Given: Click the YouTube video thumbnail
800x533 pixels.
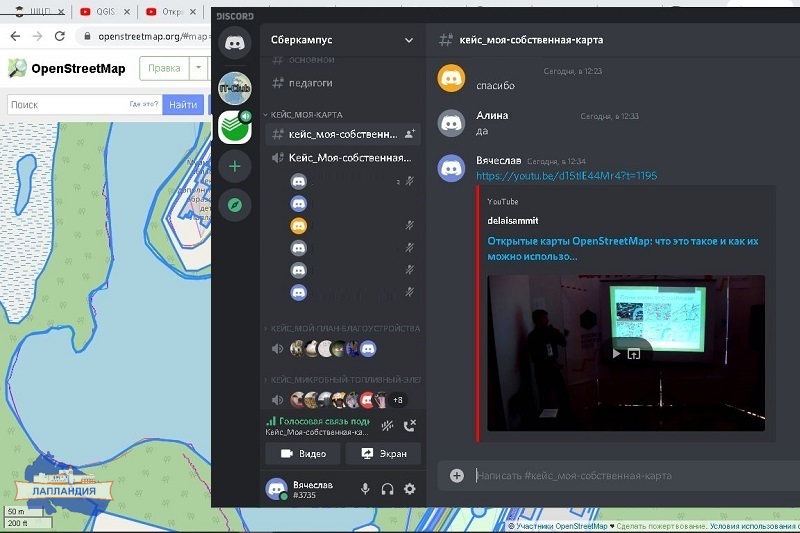Looking at the screenshot, I should pyautogui.click(x=626, y=353).
